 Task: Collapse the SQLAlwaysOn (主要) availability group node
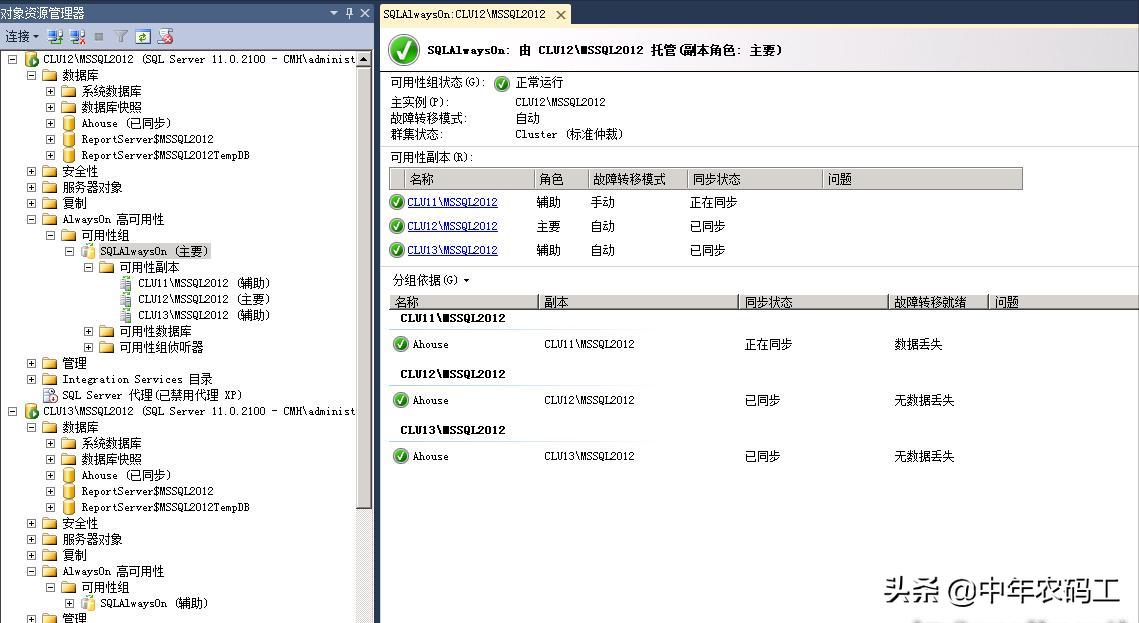[x=69, y=251]
